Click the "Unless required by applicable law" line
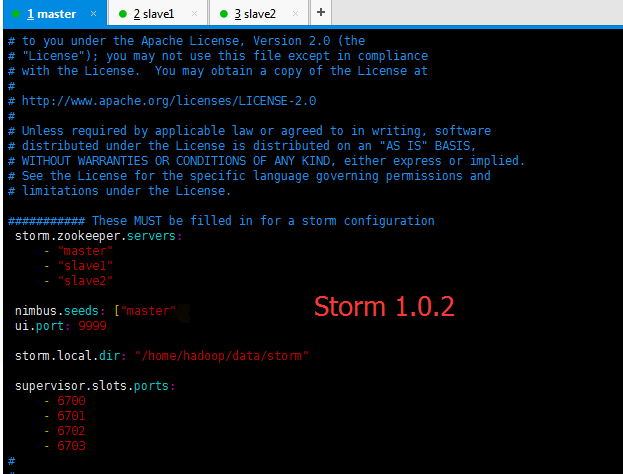 (x=250, y=131)
